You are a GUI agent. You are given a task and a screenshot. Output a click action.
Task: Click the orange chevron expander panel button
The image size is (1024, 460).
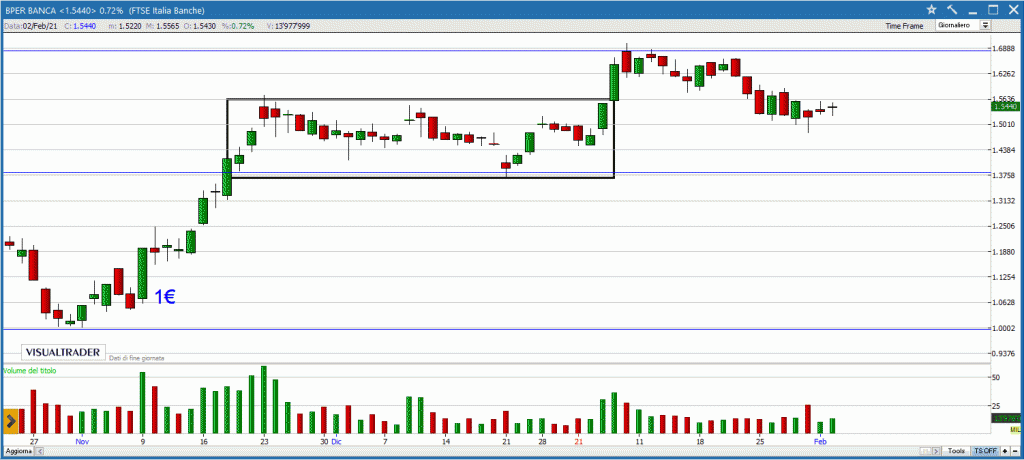[10, 421]
